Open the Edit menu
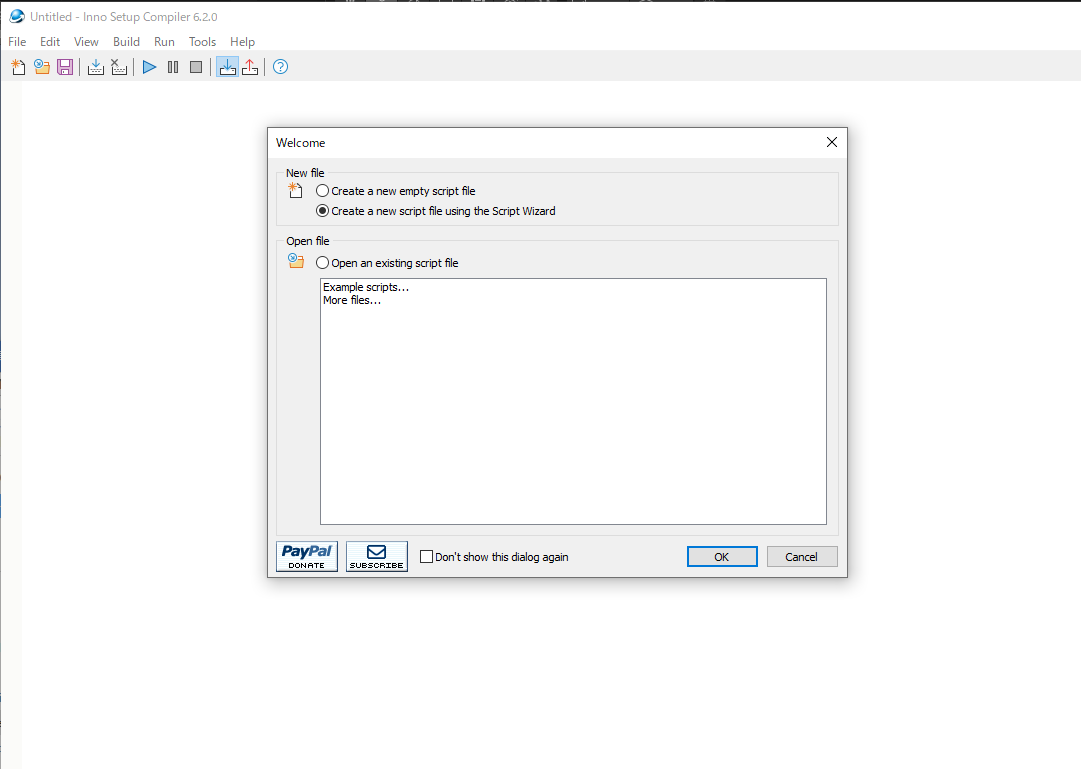The width and height of the screenshot is (1081, 769). [x=50, y=41]
